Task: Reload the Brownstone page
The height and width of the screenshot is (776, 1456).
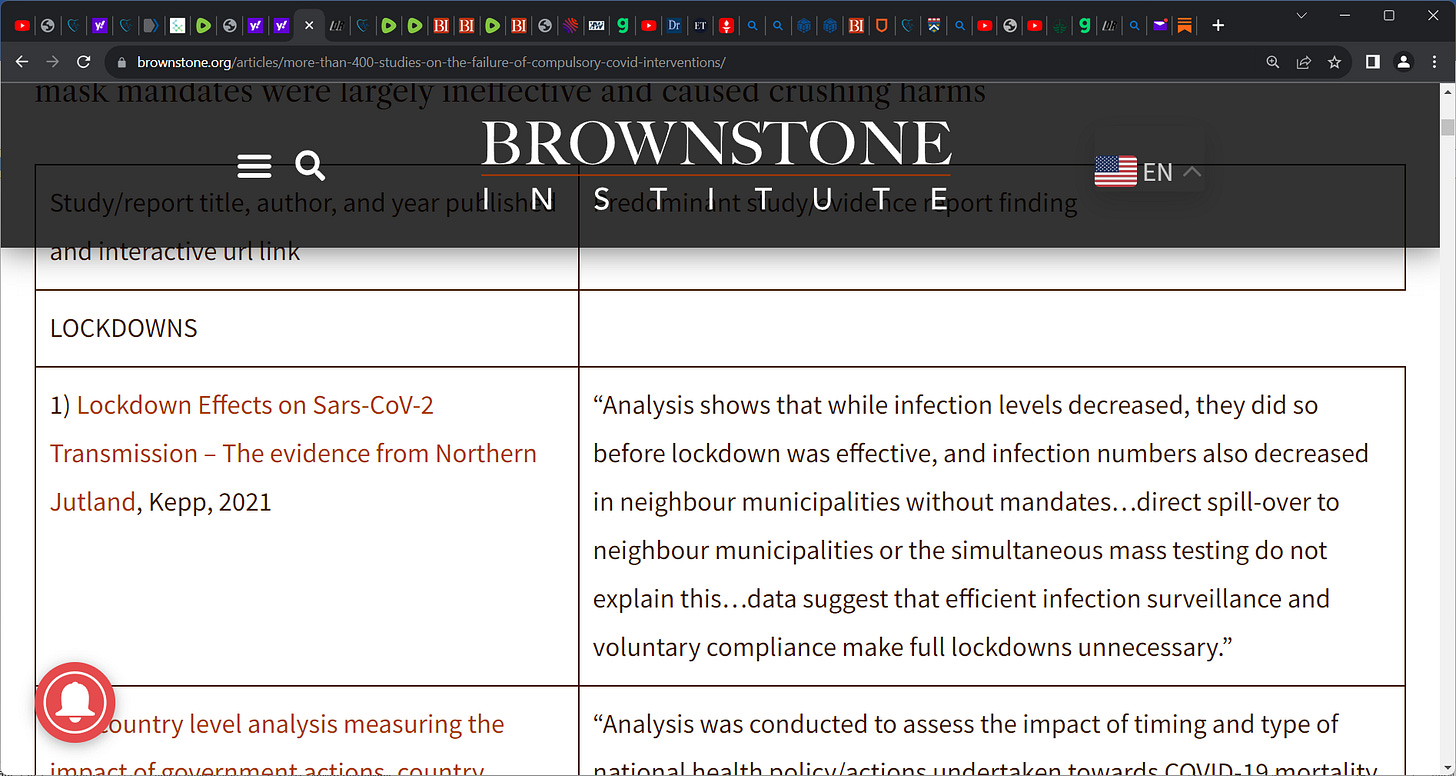Action: click(x=84, y=62)
